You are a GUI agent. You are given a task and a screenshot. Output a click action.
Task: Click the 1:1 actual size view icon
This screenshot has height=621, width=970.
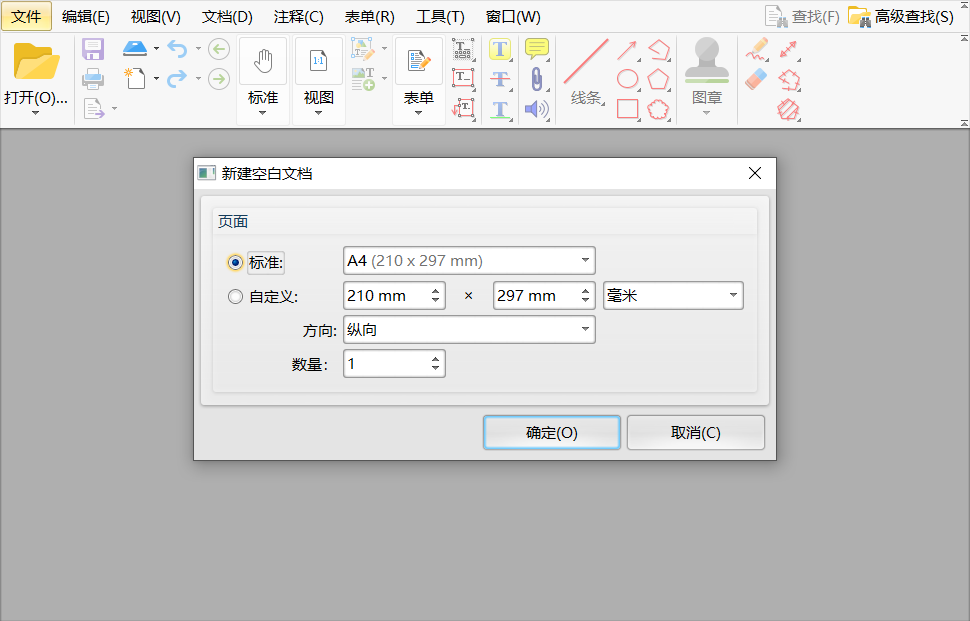[x=319, y=61]
